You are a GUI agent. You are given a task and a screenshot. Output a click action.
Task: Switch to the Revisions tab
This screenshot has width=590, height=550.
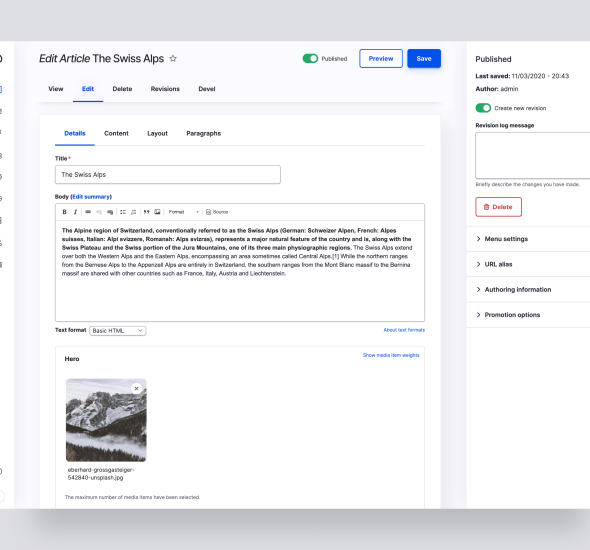click(165, 89)
